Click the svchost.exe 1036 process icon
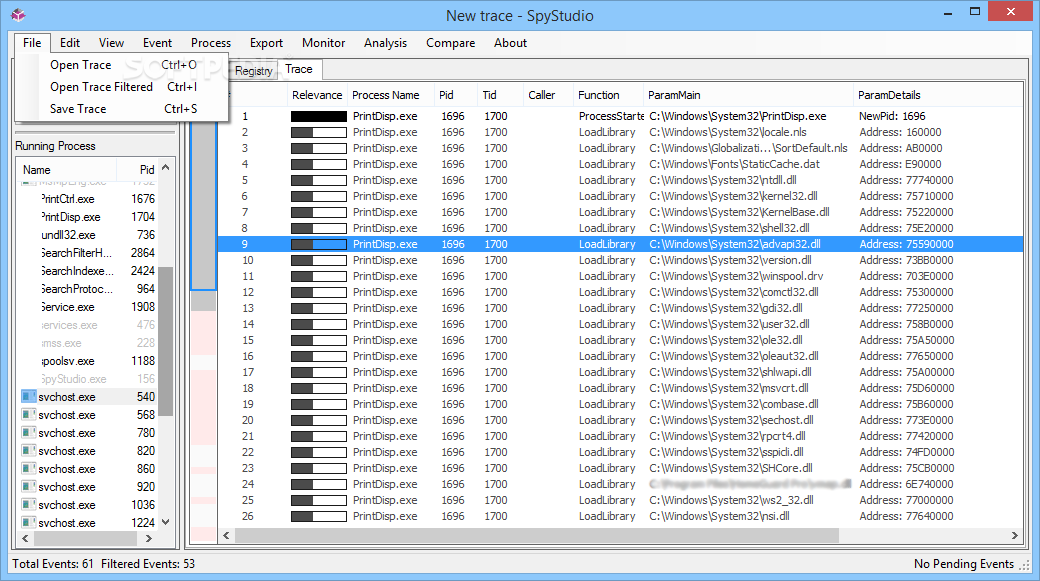The image size is (1040, 581). click(29, 505)
